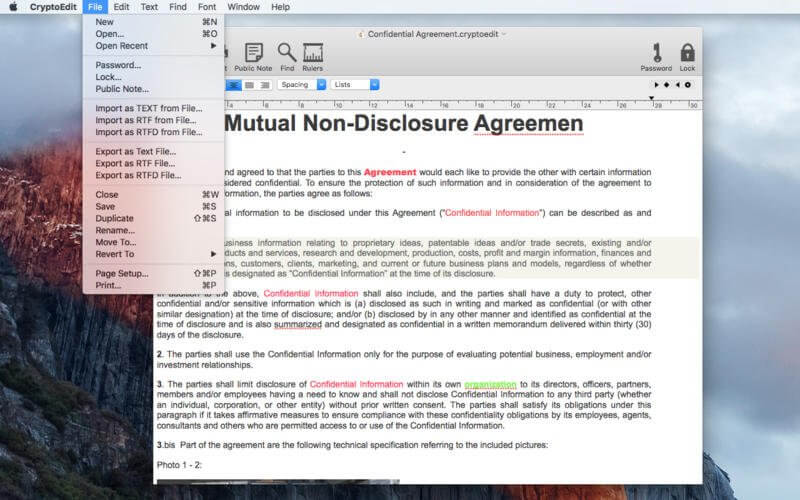This screenshot has height=500, width=800.
Task: Click the document title in title bar
Action: tap(432, 34)
